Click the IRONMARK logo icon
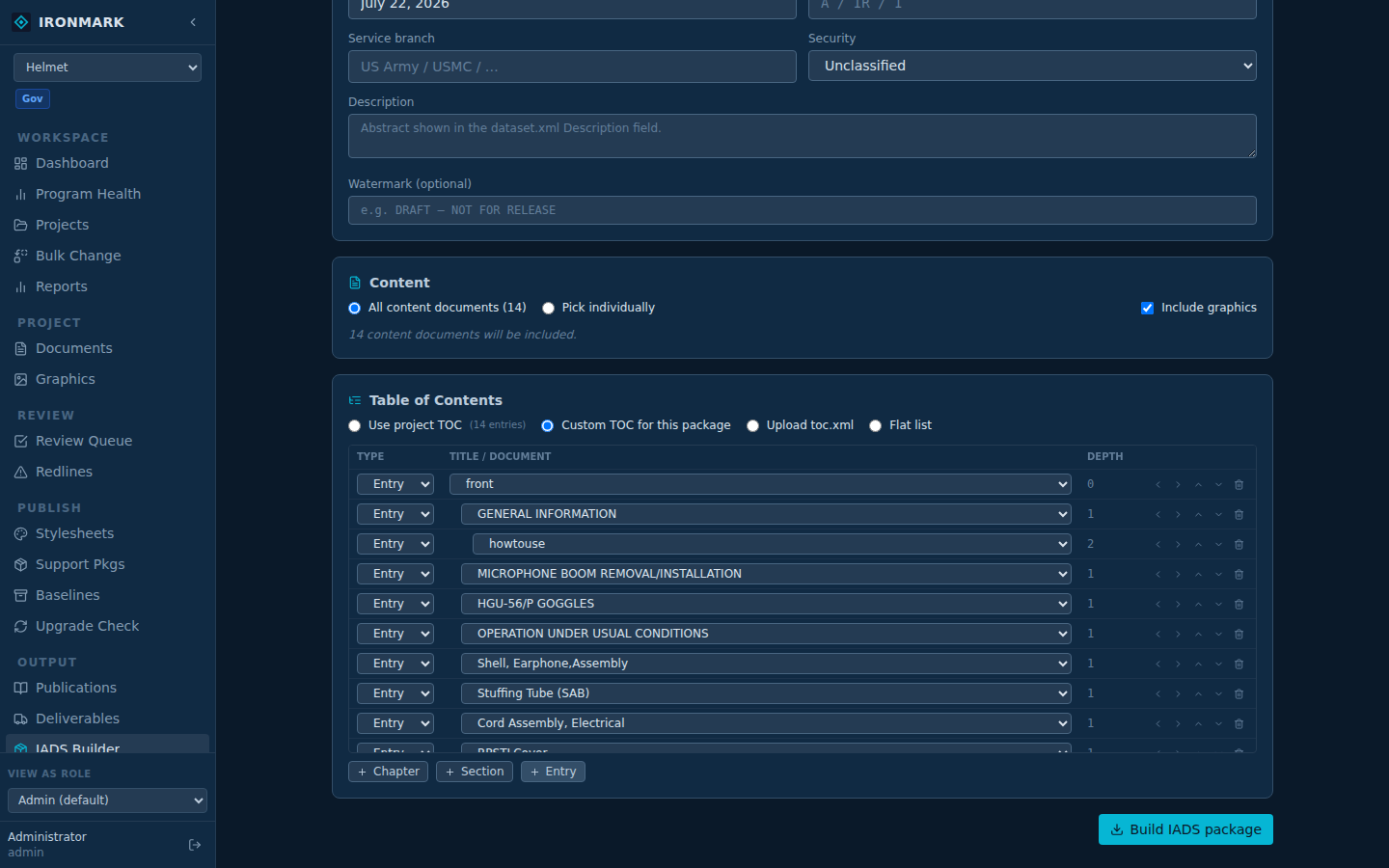 (x=21, y=22)
